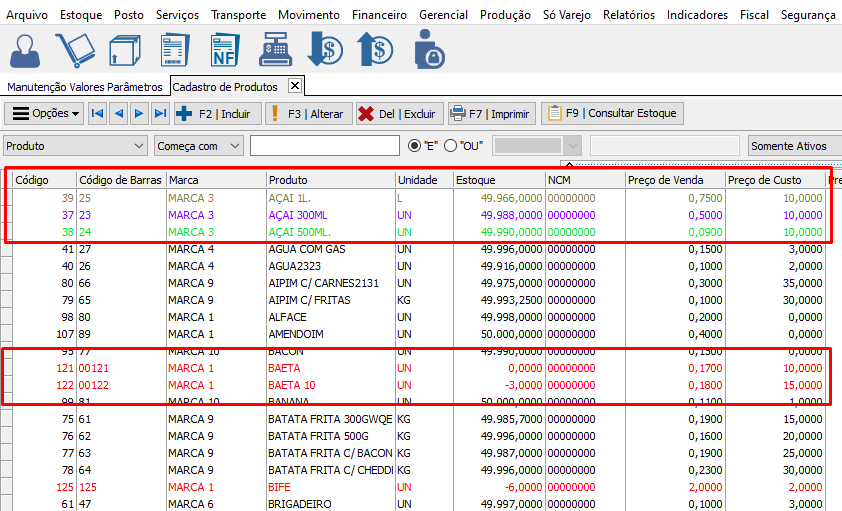Go to the first record navigation arrow
842x511 pixels.
[97, 114]
